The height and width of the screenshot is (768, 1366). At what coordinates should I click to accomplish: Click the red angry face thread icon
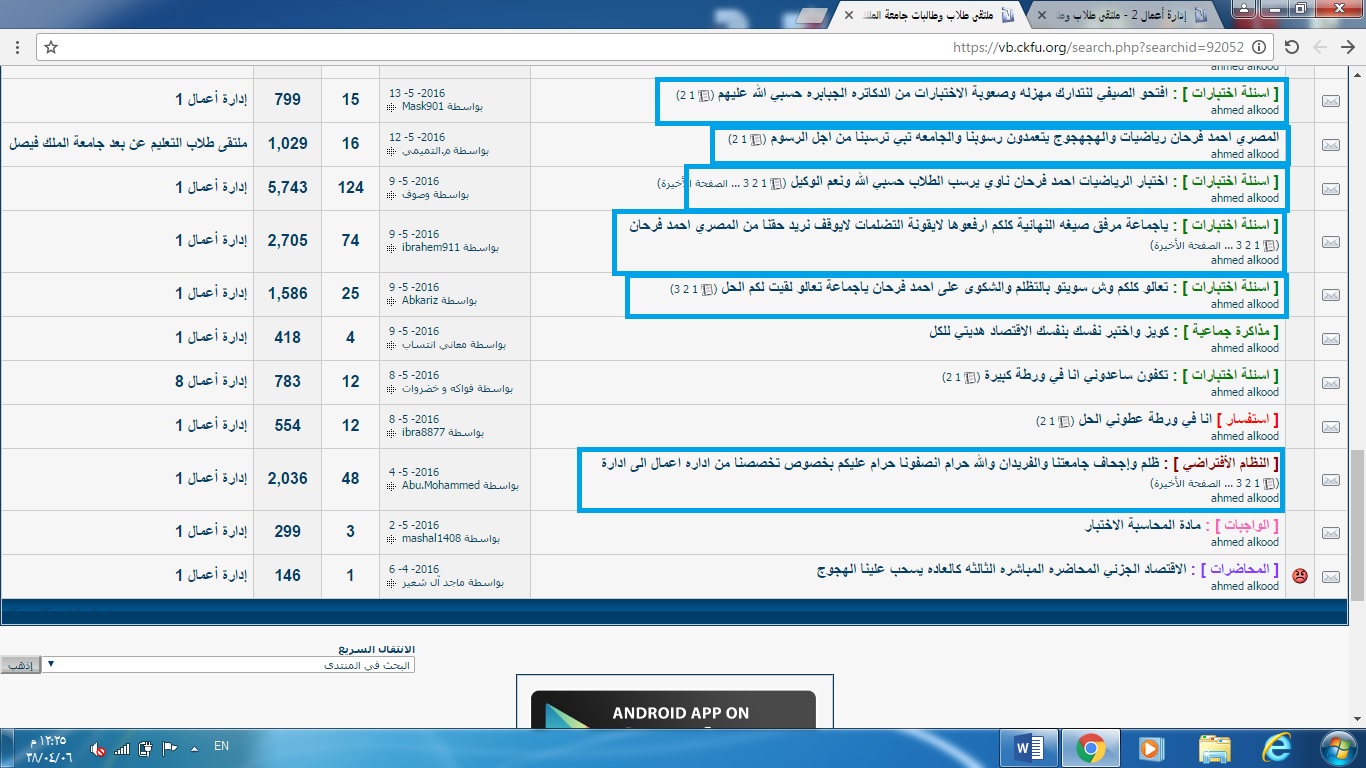tap(1300, 576)
